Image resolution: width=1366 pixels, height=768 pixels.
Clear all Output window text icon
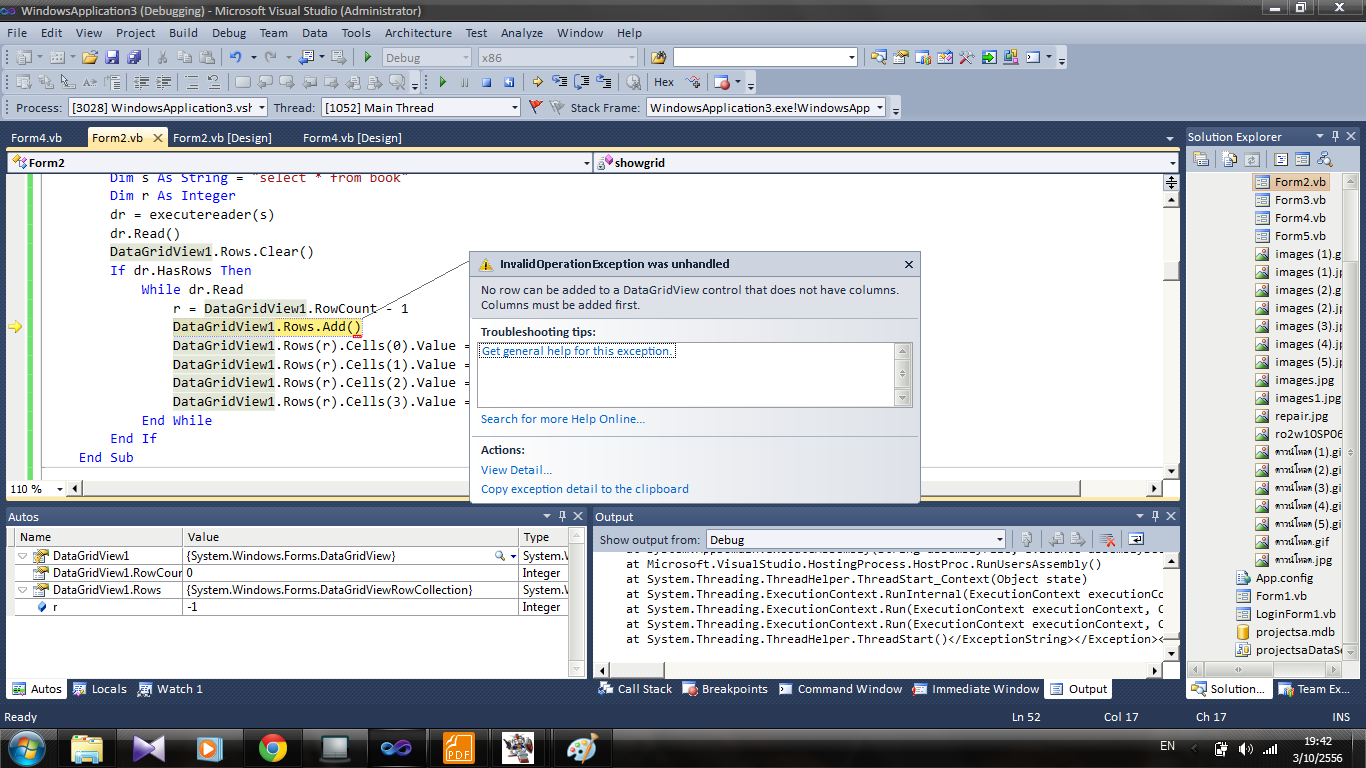click(x=1107, y=539)
